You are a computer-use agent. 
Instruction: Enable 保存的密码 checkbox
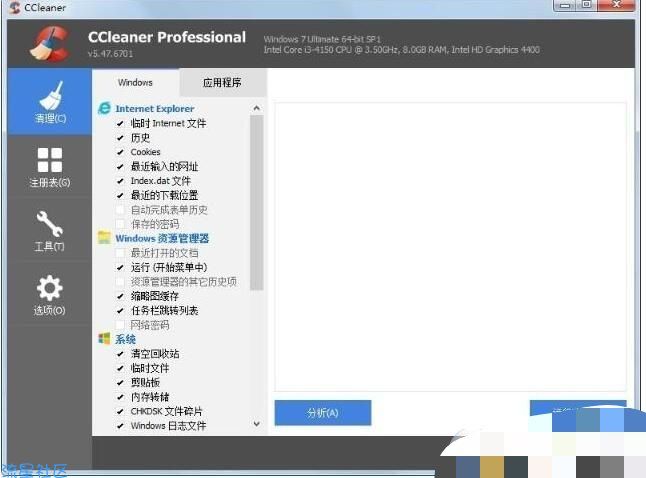120,224
